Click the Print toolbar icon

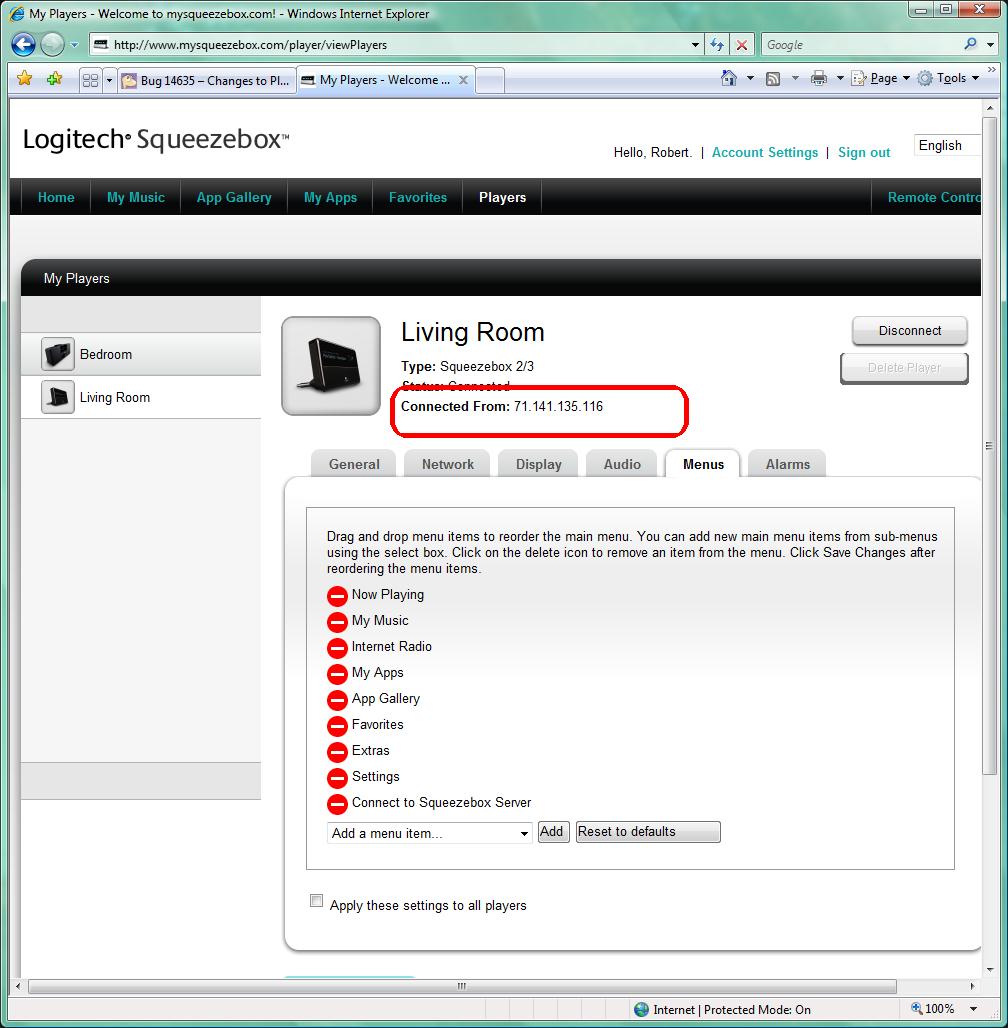click(819, 79)
